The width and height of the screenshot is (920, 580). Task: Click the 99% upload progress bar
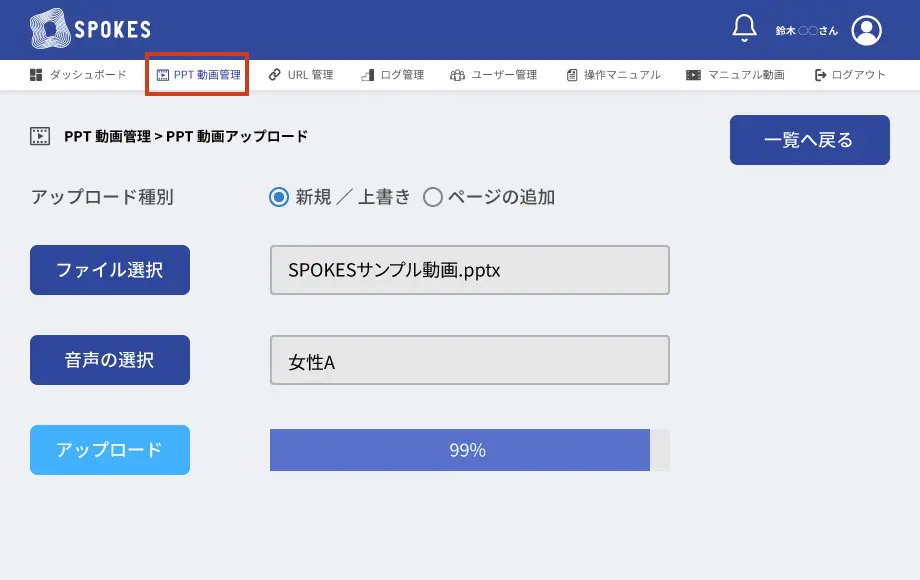(x=469, y=450)
